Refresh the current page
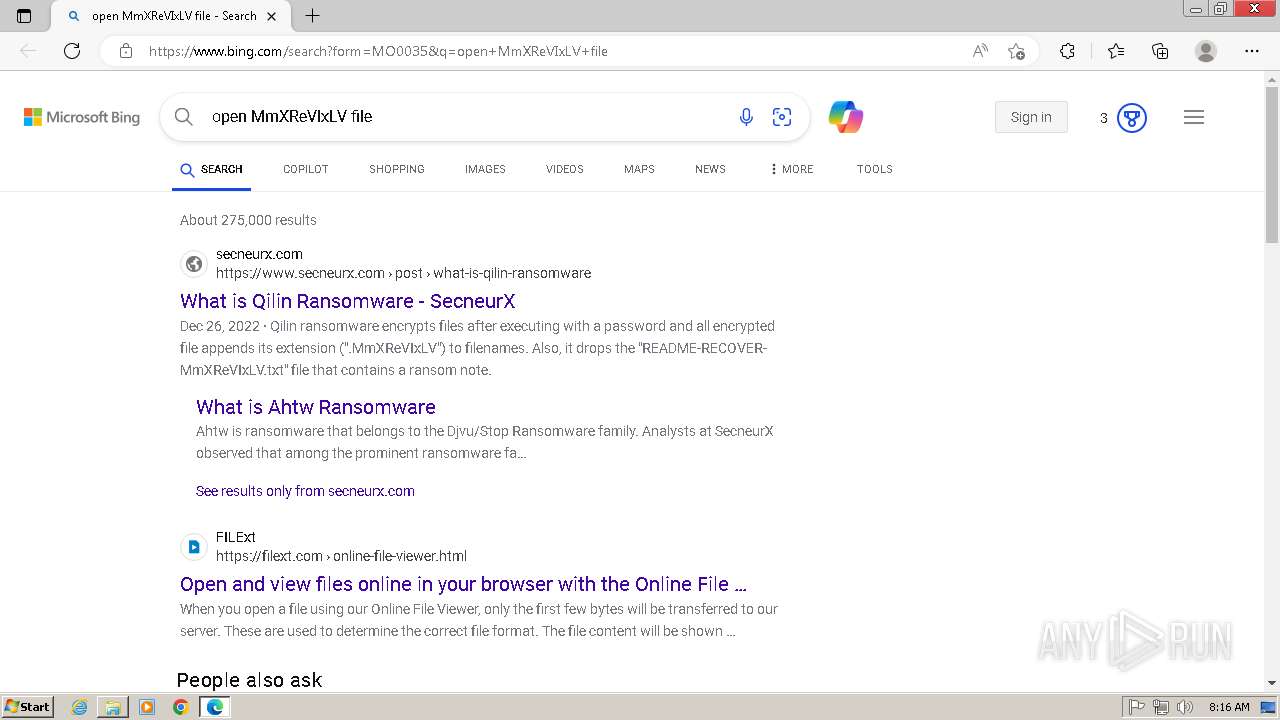This screenshot has height=720, width=1280. coord(72,51)
